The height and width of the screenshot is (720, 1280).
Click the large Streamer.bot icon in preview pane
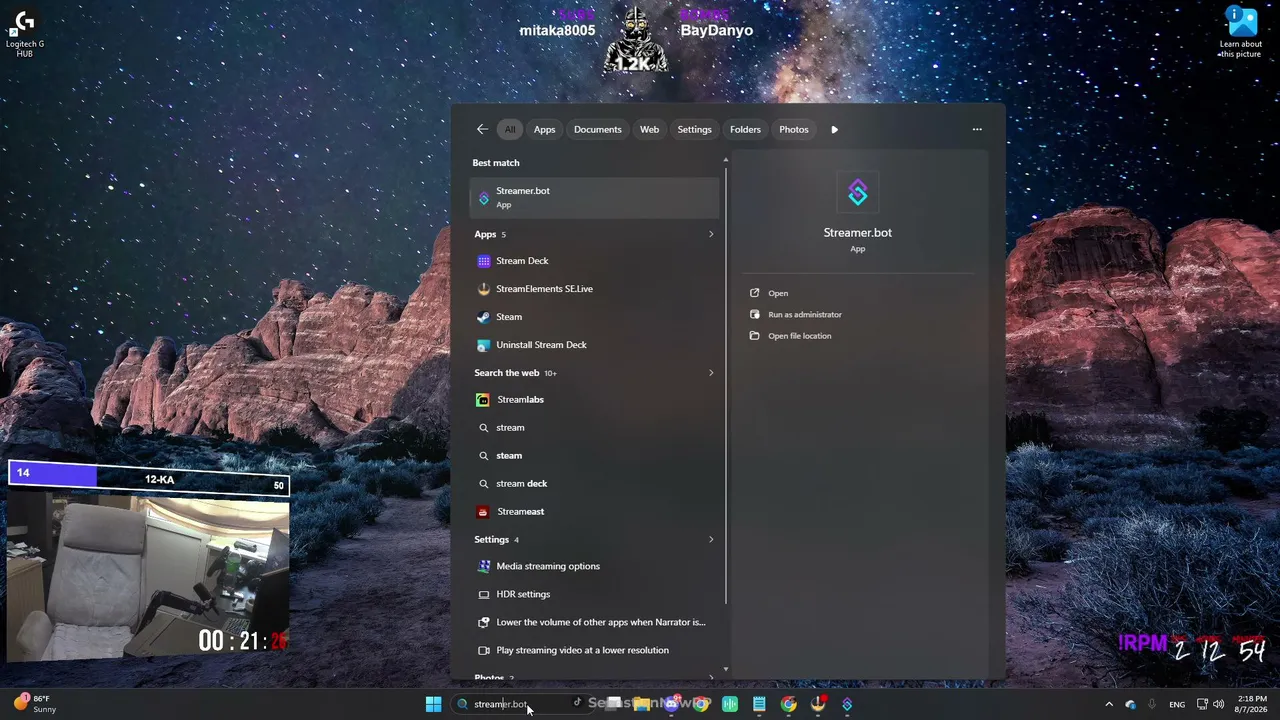click(x=858, y=192)
